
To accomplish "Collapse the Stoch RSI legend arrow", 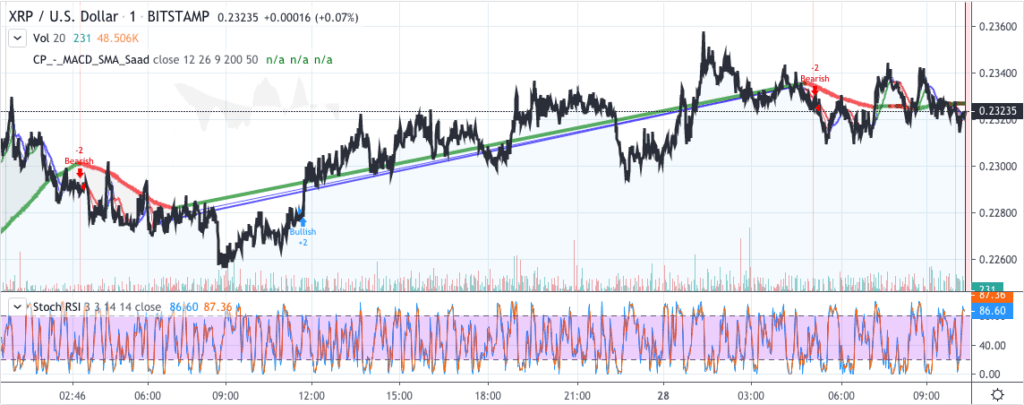I will (x=16, y=305).
